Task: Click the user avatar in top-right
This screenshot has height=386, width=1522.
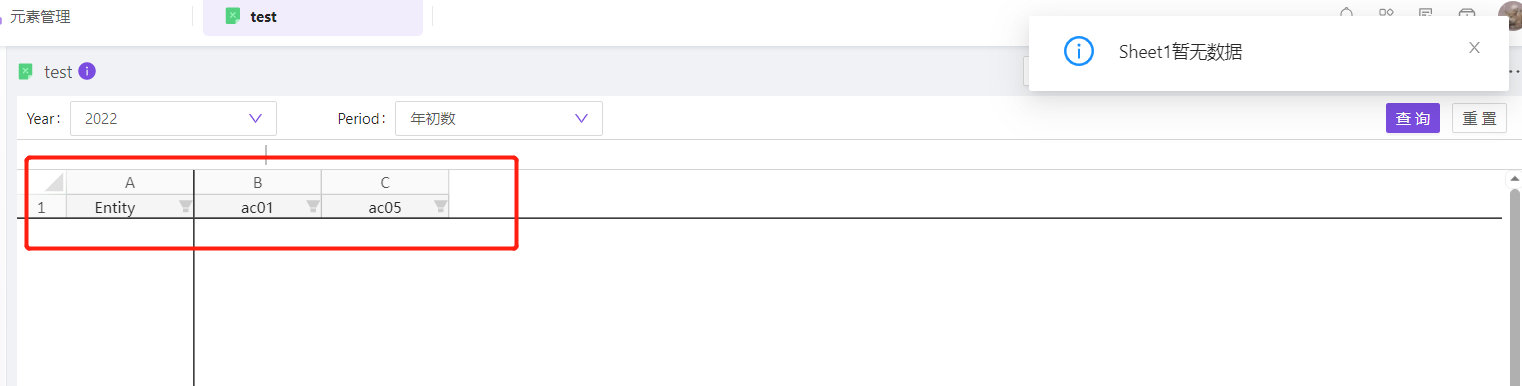Action: [1510, 15]
